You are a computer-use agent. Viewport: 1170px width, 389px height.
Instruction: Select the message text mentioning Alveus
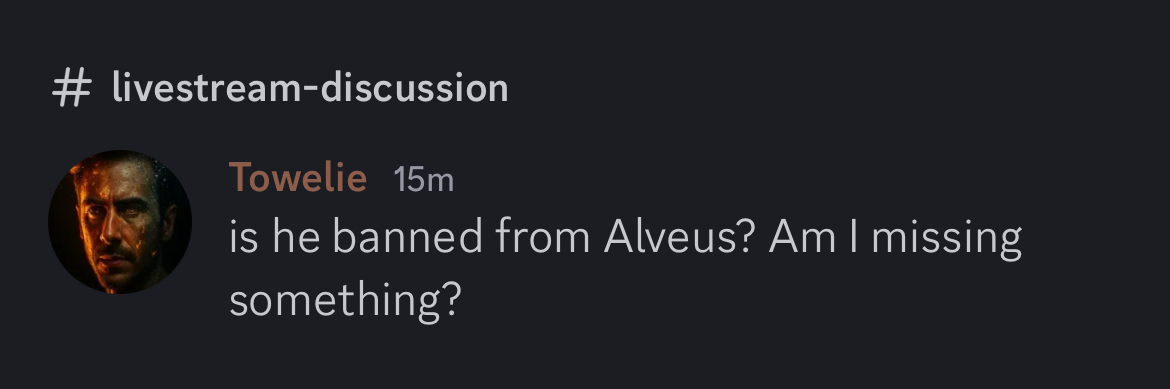(625, 270)
